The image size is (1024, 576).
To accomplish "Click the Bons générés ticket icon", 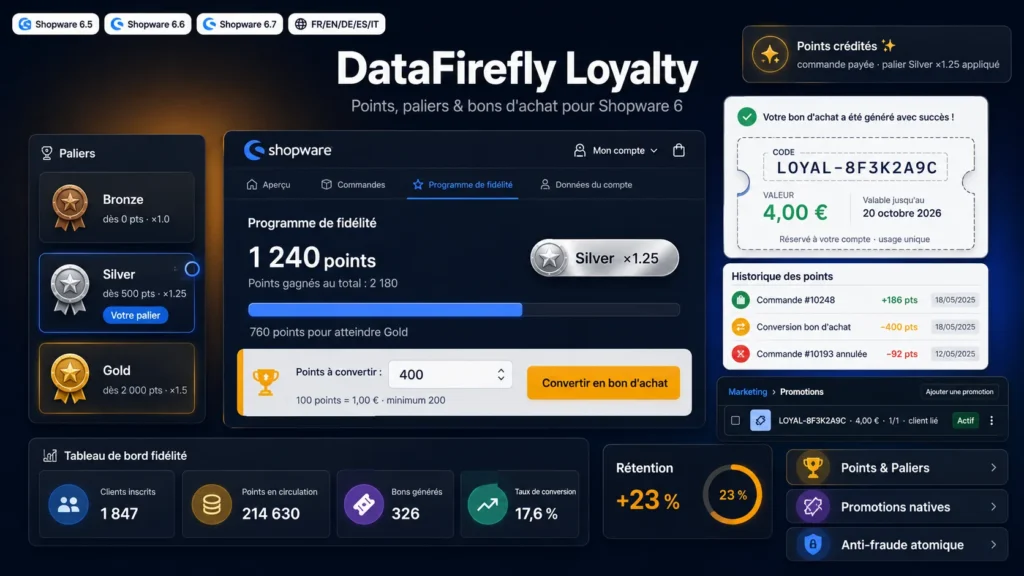I will coord(364,504).
